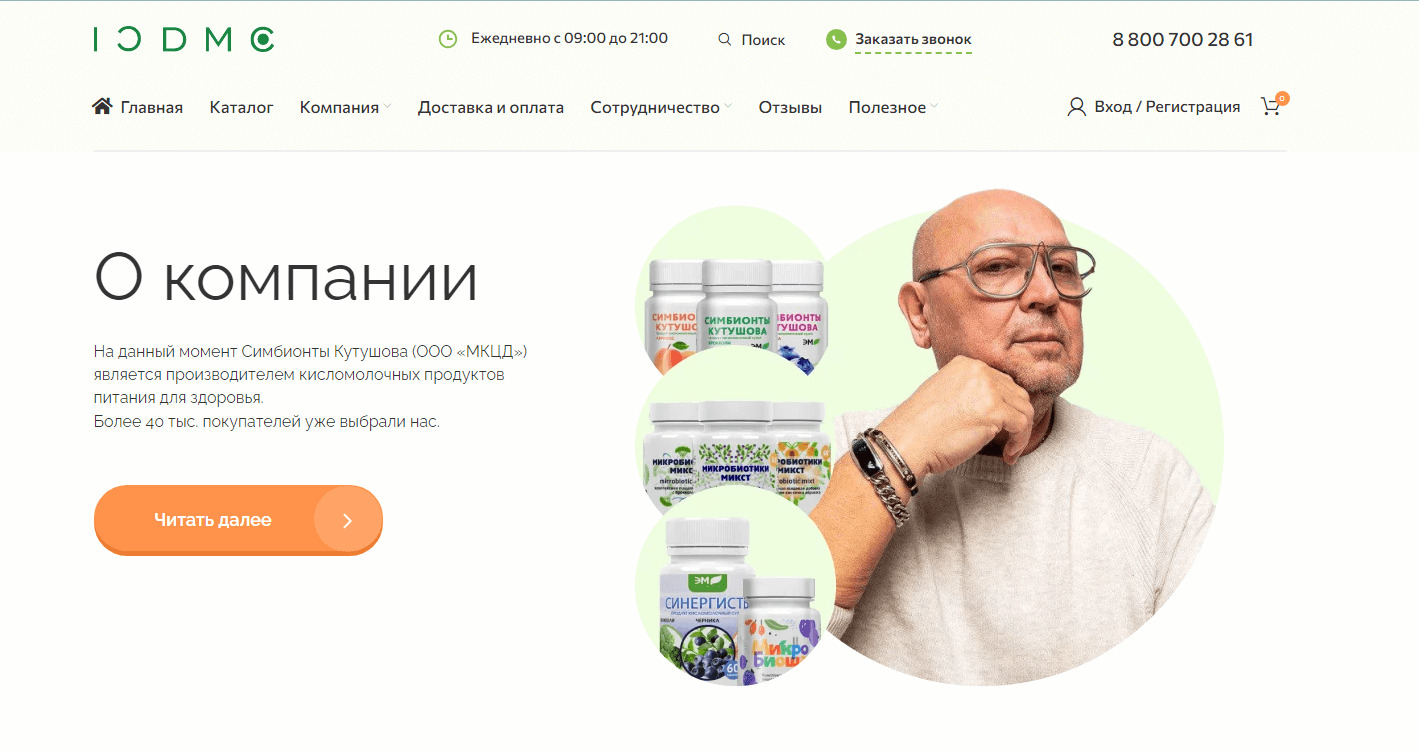
Task: Click the Заказать звонок link
Action: 913,40
